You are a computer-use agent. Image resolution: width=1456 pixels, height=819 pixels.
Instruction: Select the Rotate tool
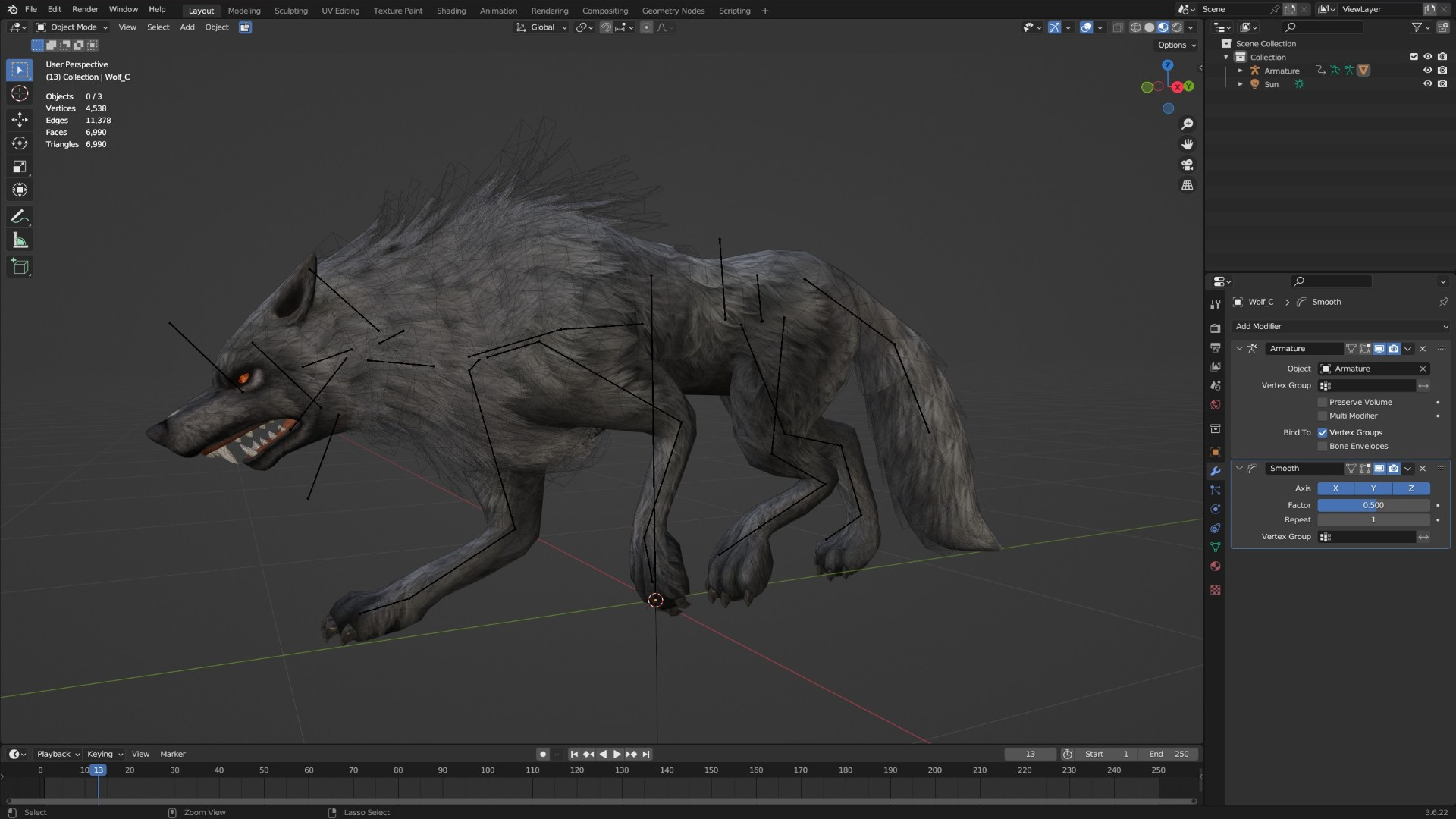[x=20, y=143]
